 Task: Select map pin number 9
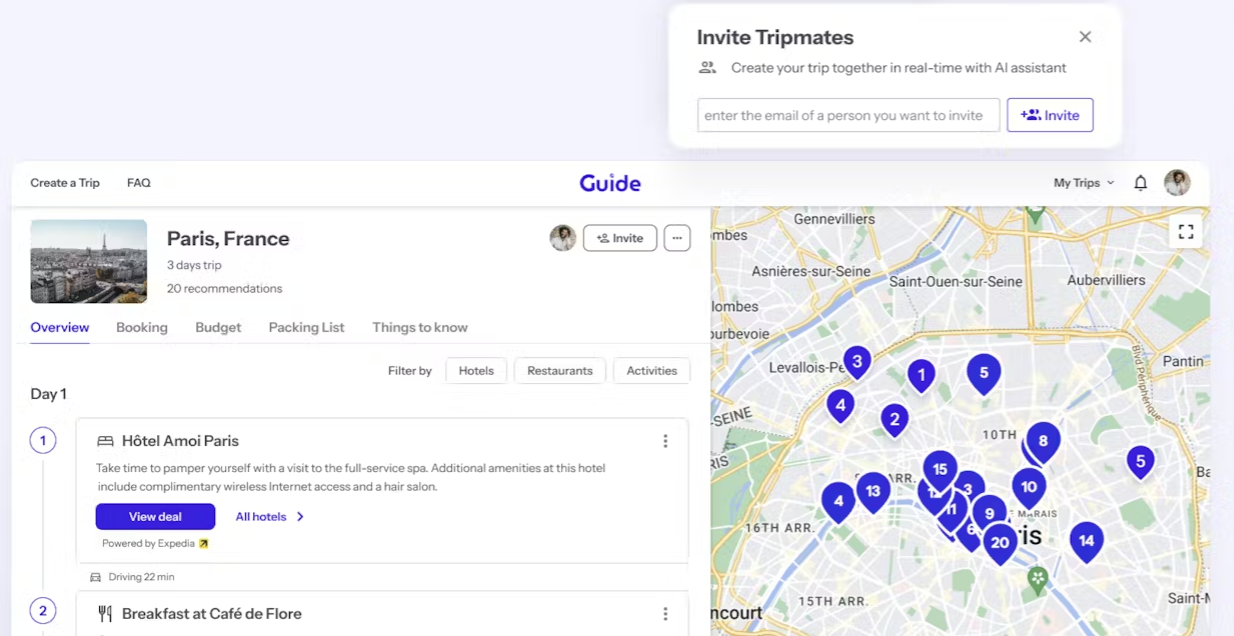pyautogui.click(x=989, y=514)
